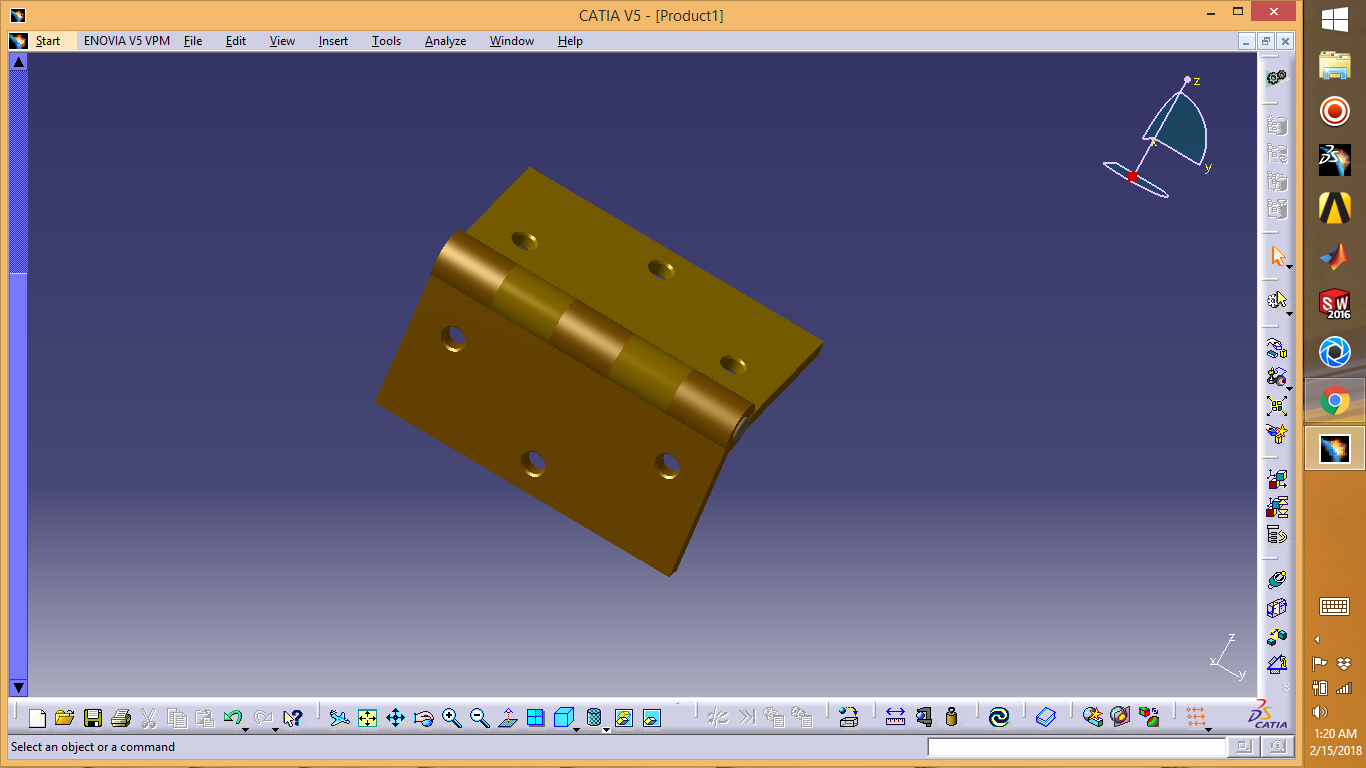Choose the Pan four-arrow tool
Screen dimensions: 1366x768
click(395, 717)
